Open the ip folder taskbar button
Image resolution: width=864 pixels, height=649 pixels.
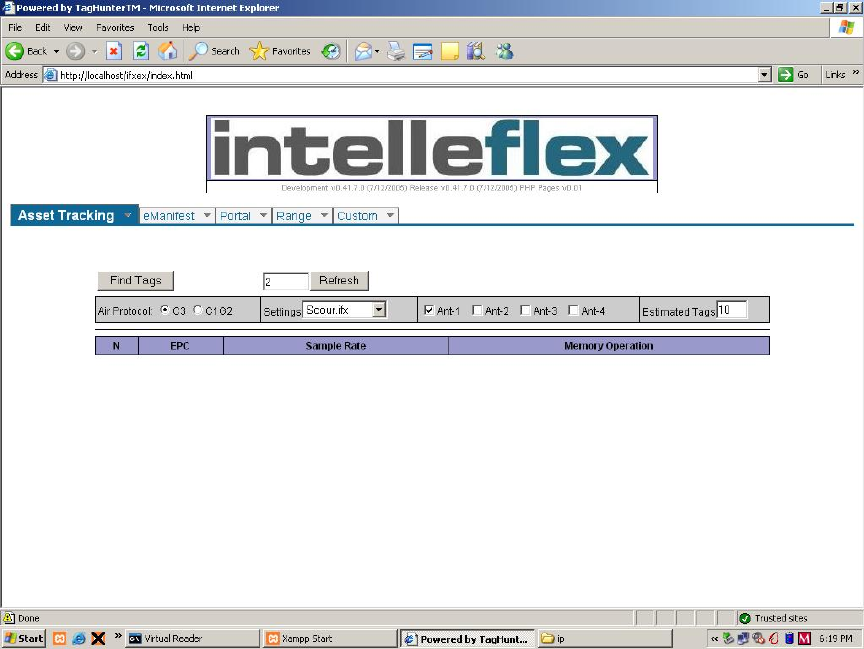[604, 638]
